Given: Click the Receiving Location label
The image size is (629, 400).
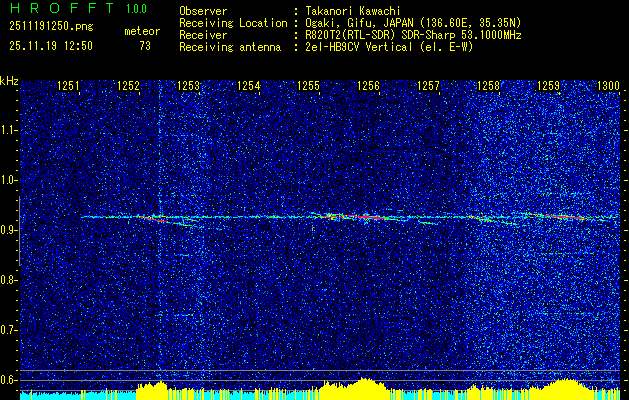Looking at the screenshot, I should pos(233,23).
